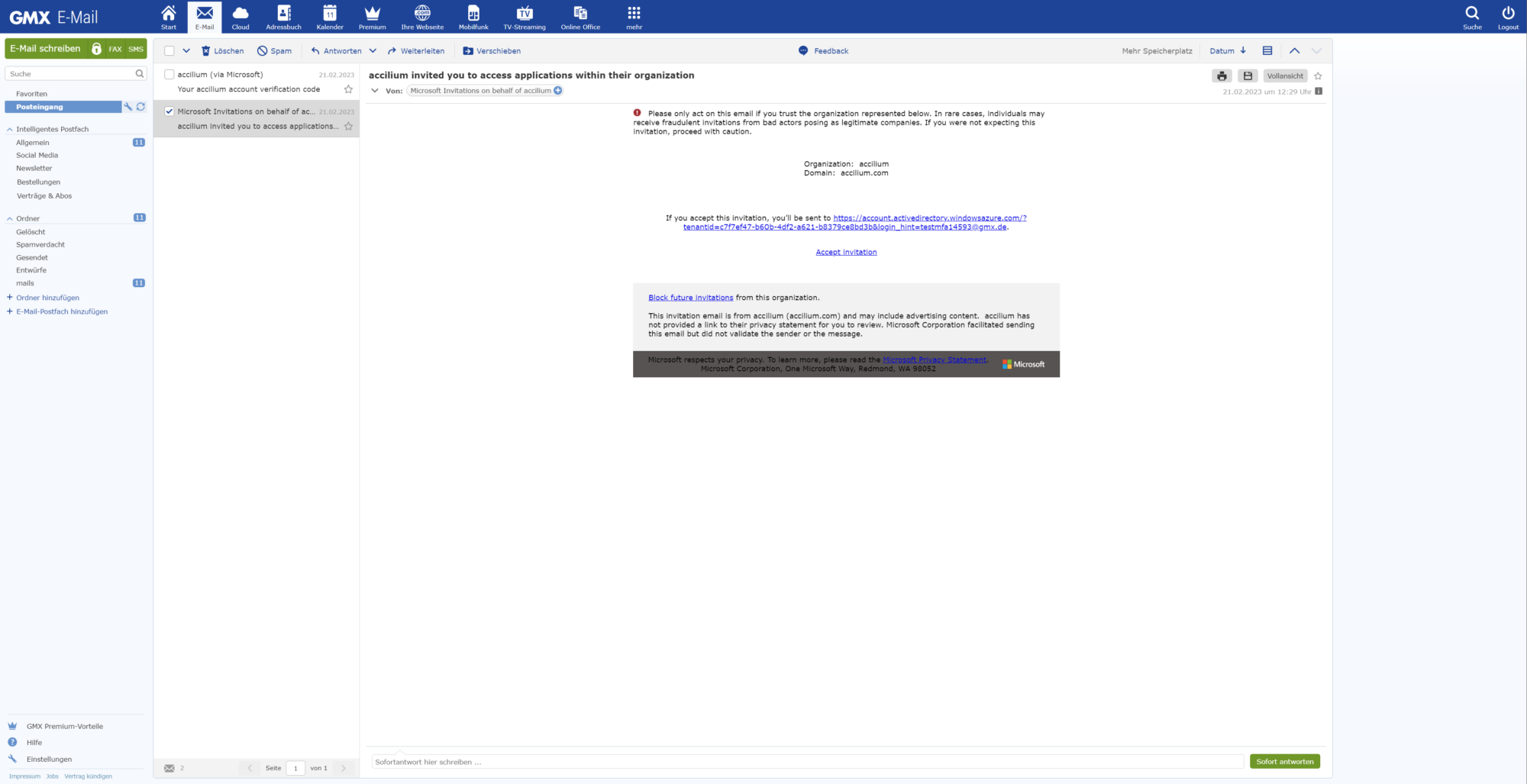Open the Social Media category
The height and width of the screenshot is (784, 1527).
(x=37, y=156)
